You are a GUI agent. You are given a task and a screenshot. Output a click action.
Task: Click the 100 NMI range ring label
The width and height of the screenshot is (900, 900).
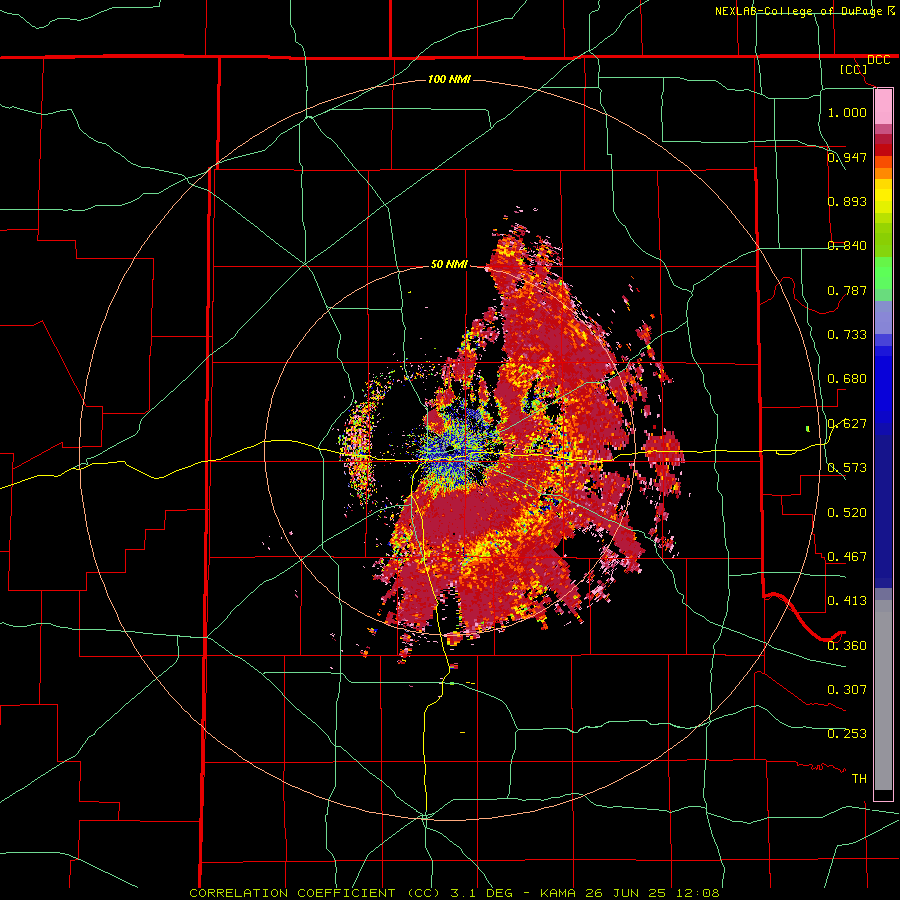[x=449, y=79]
